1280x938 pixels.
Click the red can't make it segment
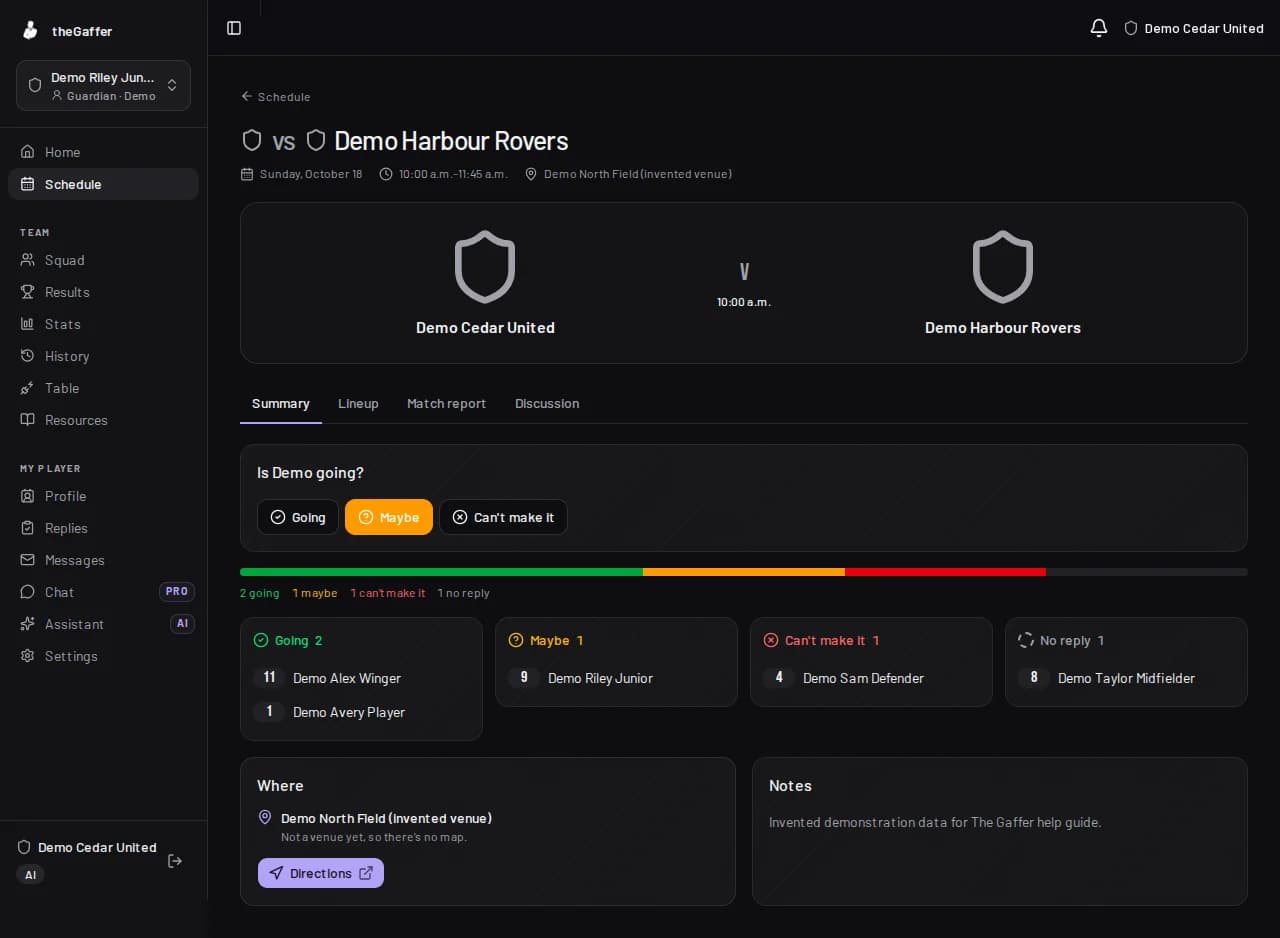[x=945, y=572]
